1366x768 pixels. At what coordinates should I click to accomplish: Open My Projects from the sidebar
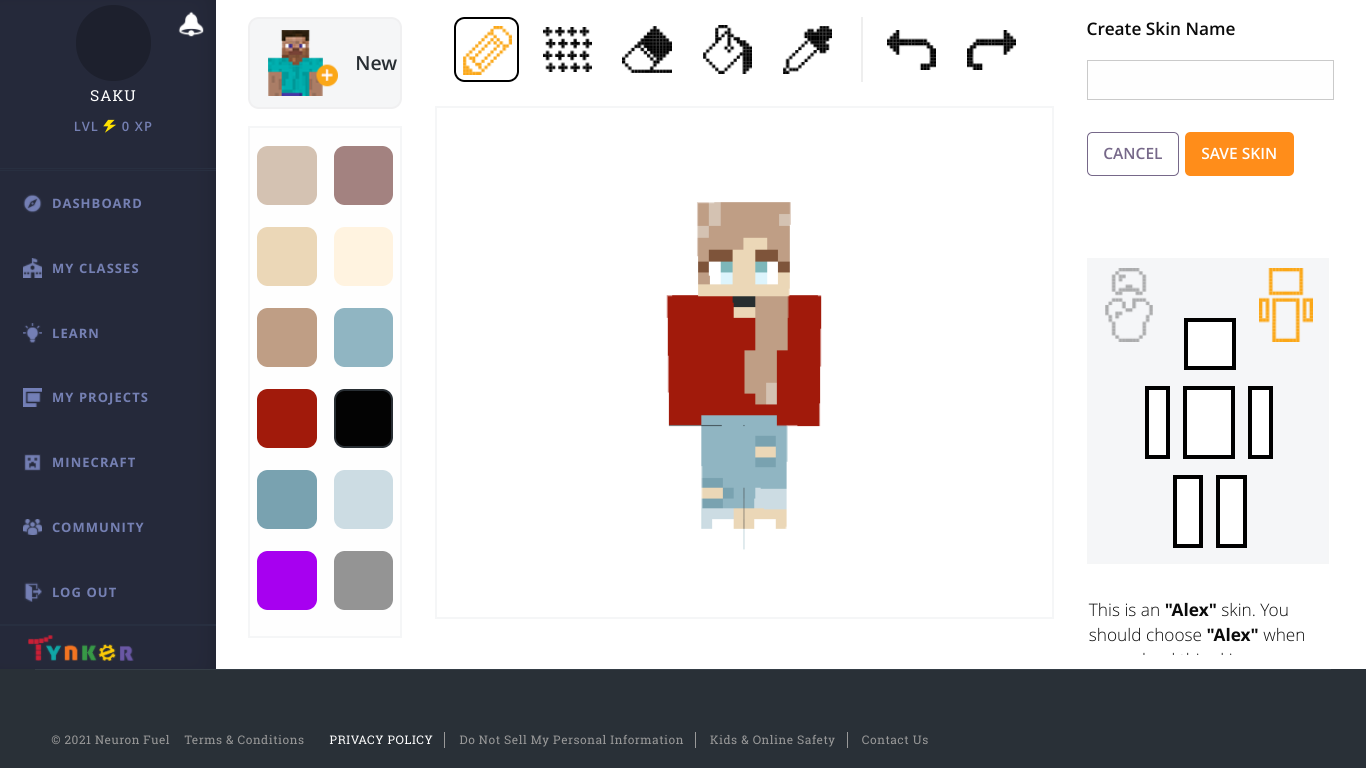tap(98, 397)
